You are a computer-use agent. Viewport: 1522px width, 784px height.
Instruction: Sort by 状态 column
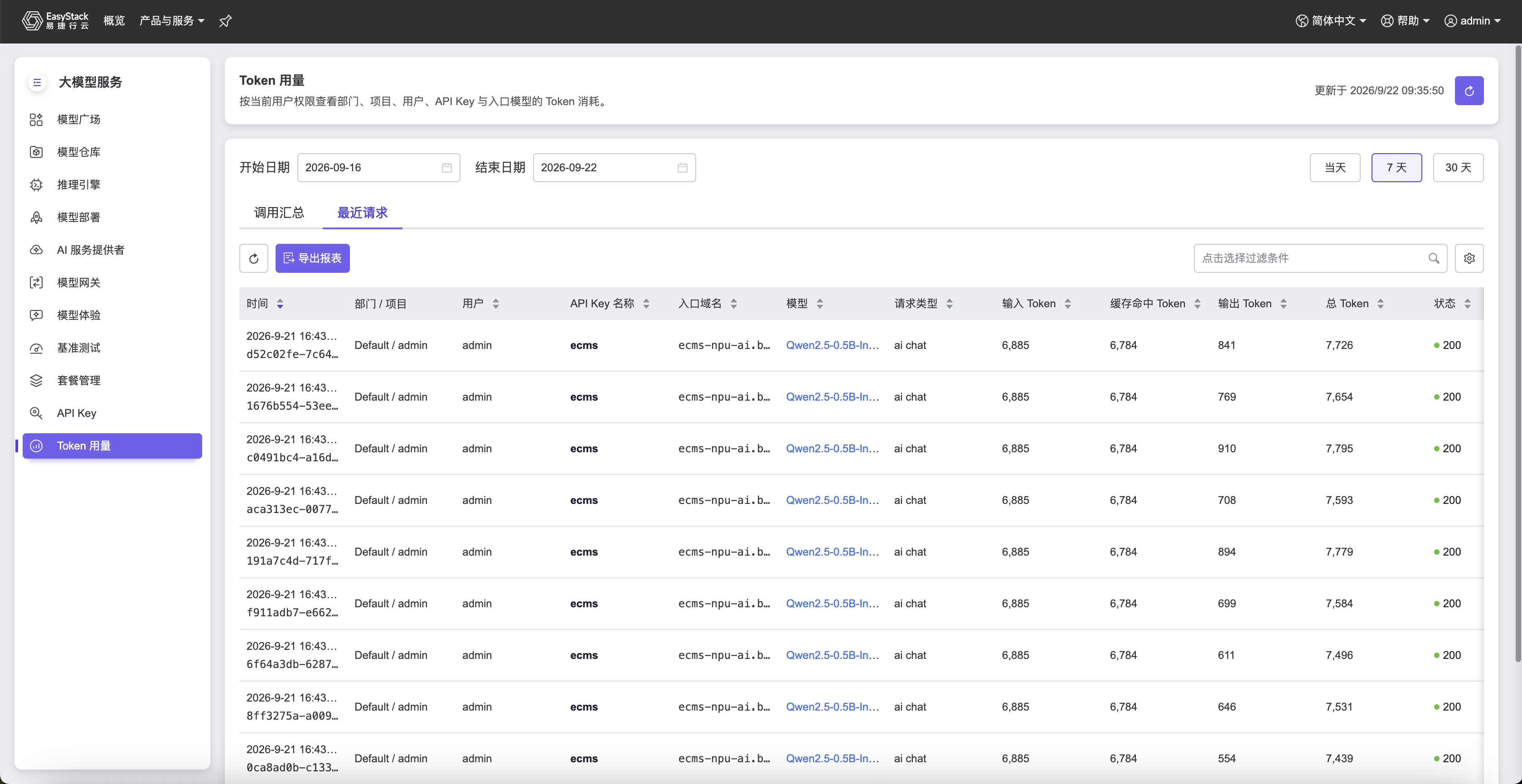coord(1467,304)
